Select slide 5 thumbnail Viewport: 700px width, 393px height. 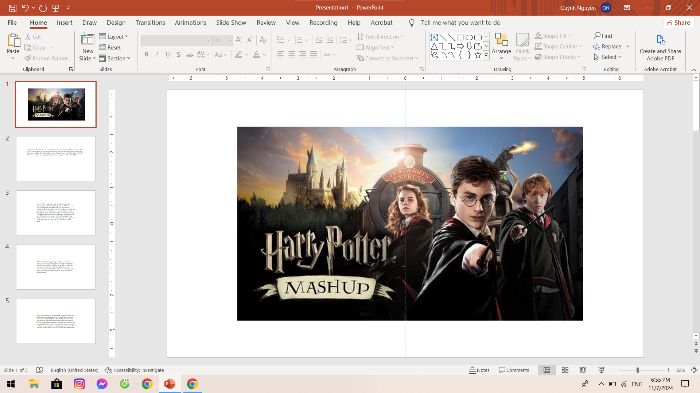pyautogui.click(x=56, y=321)
